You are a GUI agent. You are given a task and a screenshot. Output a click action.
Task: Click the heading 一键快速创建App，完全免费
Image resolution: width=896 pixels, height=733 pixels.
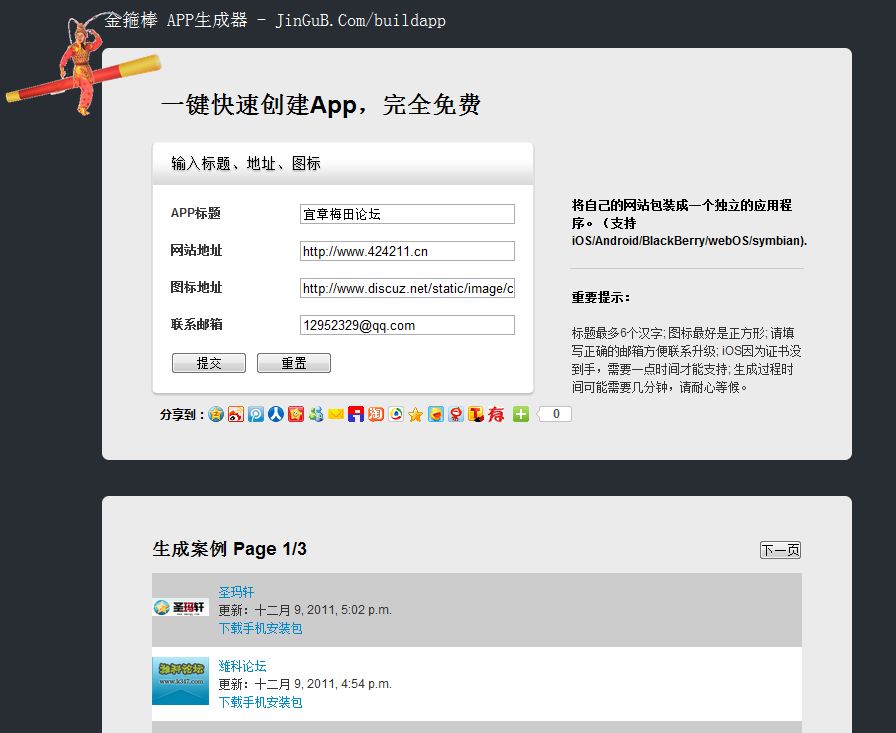point(321,105)
